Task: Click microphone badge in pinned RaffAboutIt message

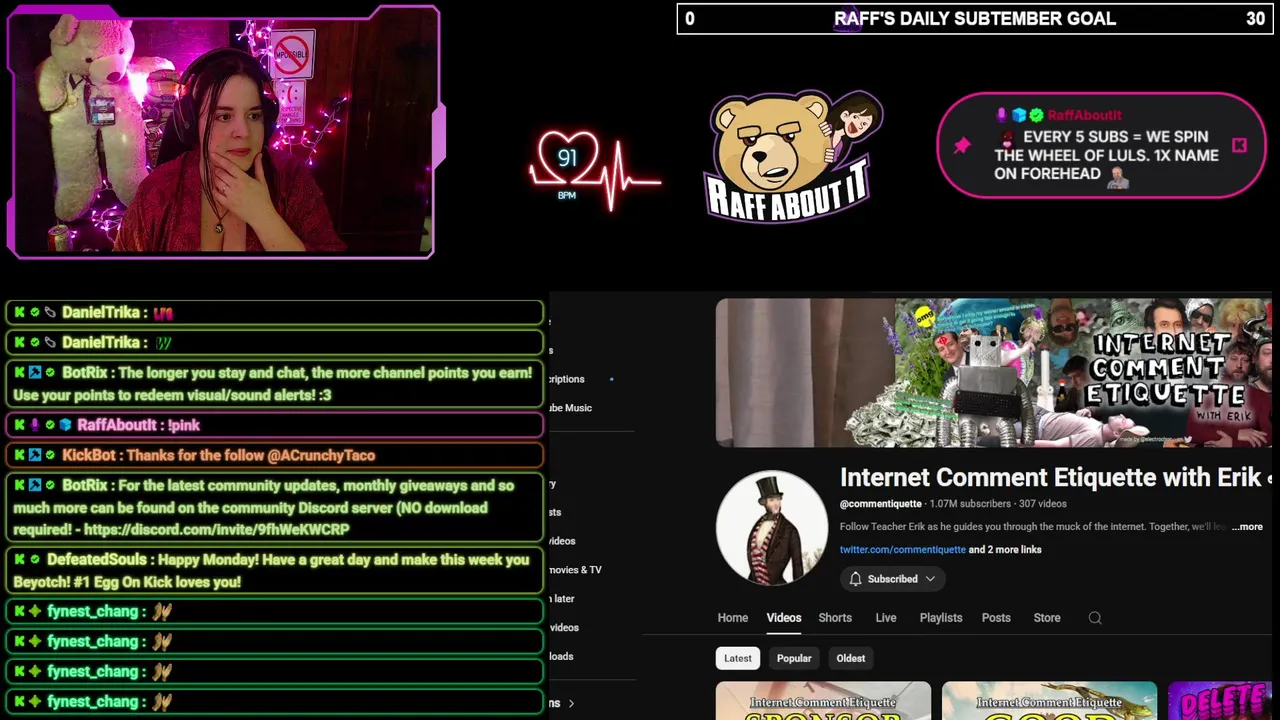Action: [1003, 115]
